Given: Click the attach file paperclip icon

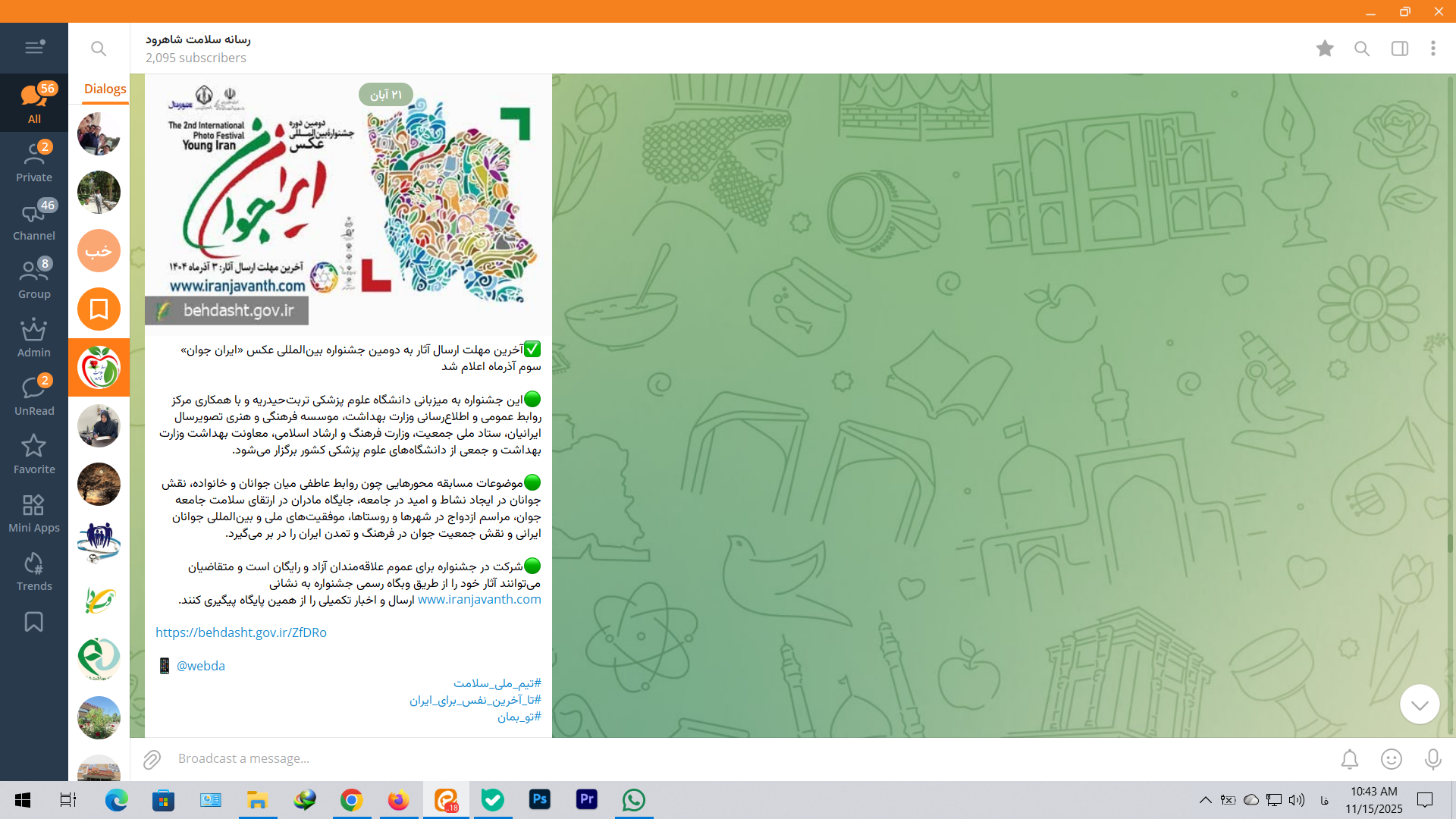Looking at the screenshot, I should click(x=152, y=759).
